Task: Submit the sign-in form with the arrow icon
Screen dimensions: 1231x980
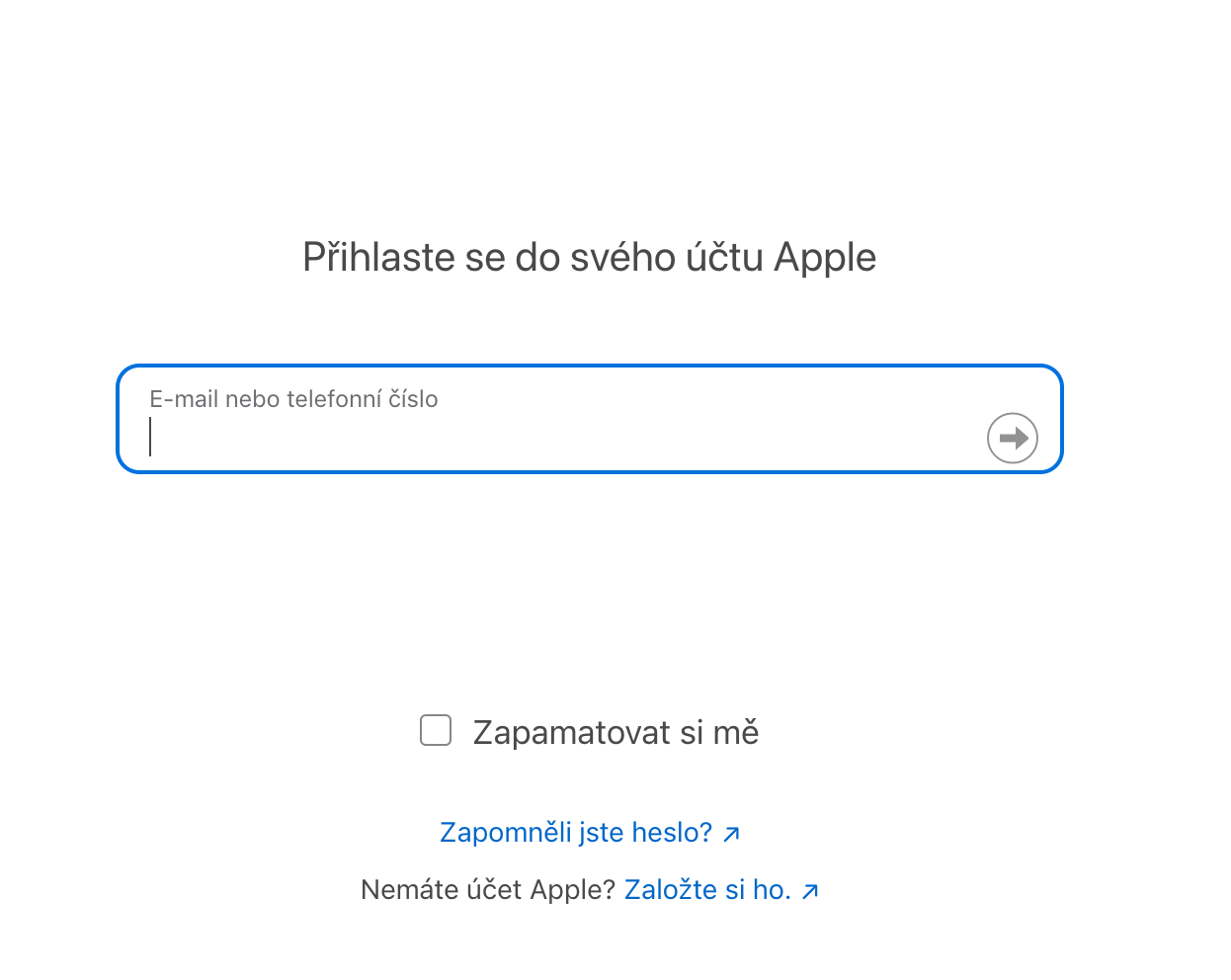Action: [x=1012, y=438]
